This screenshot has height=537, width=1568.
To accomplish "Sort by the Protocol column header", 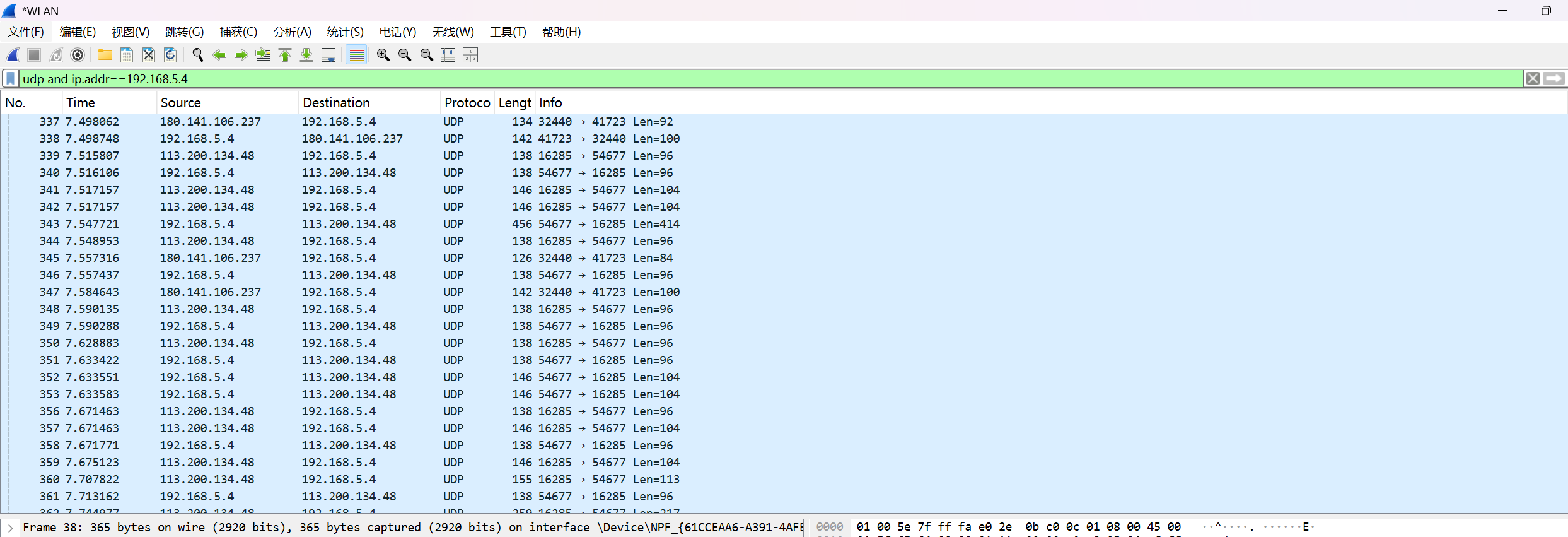I will click(x=467, y=103).
